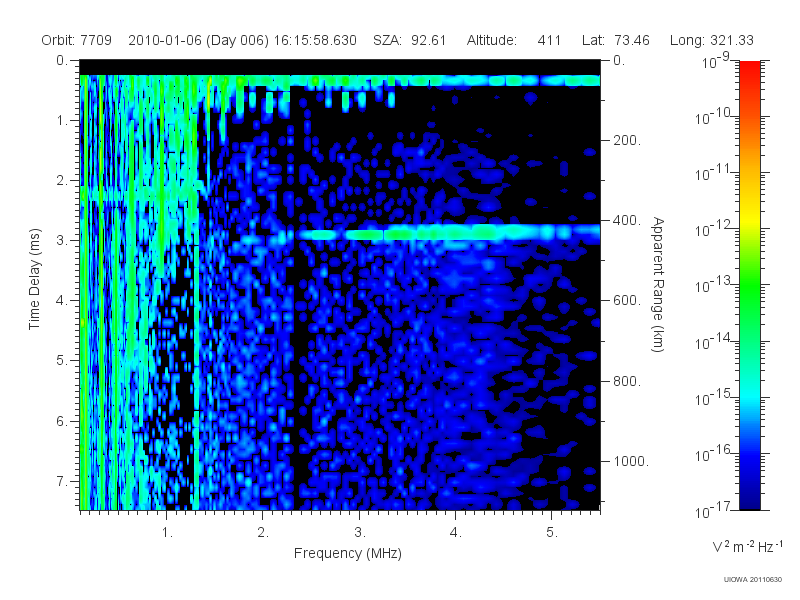This screenshot has width=800, height=600.
Task: Click the '4.' tick on Frequency axis
Action: 456,533
